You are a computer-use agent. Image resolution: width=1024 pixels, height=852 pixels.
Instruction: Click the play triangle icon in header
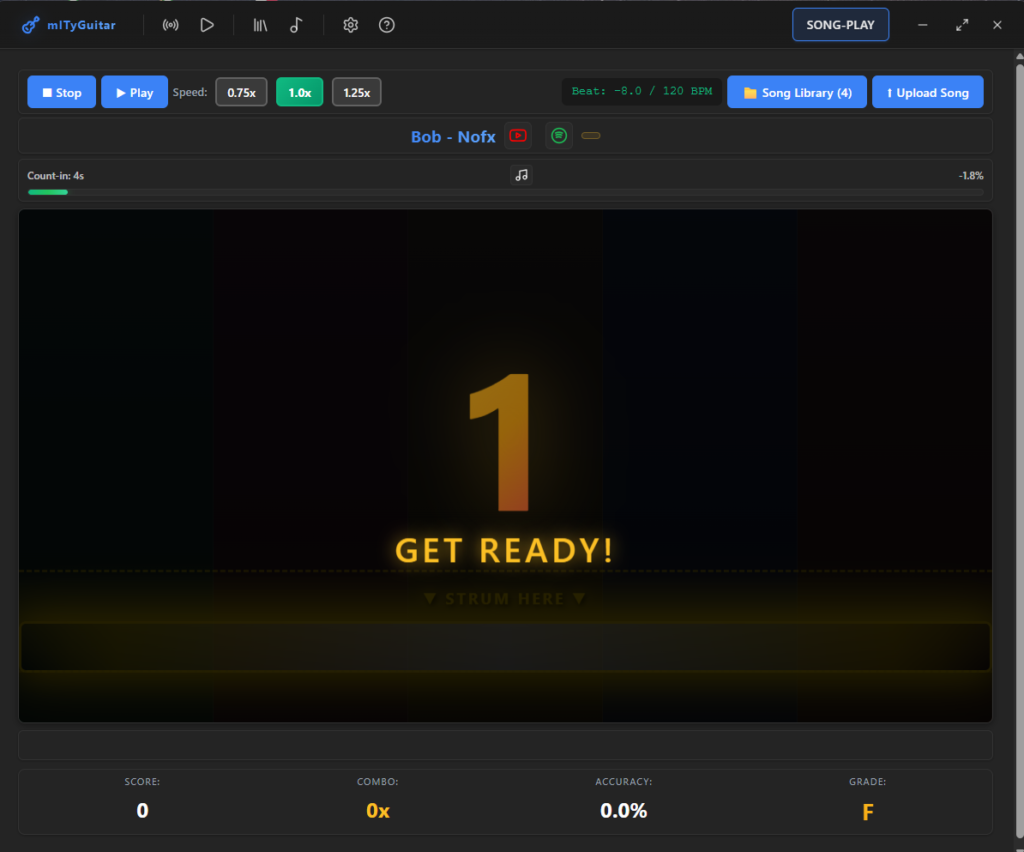click(207, 25)
